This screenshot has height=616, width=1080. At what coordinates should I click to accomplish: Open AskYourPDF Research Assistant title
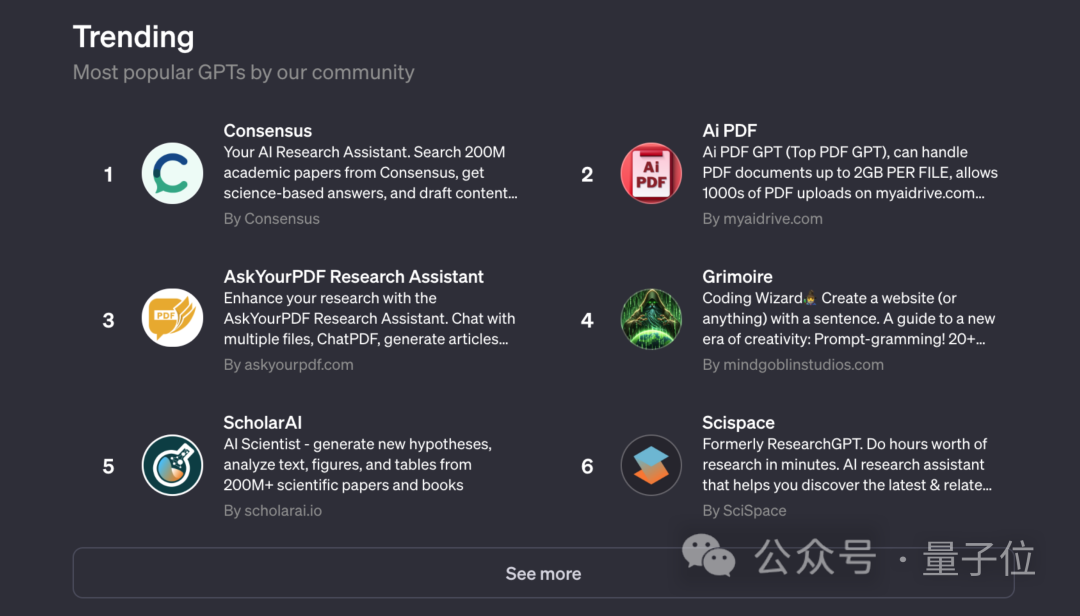pos(353,277)
